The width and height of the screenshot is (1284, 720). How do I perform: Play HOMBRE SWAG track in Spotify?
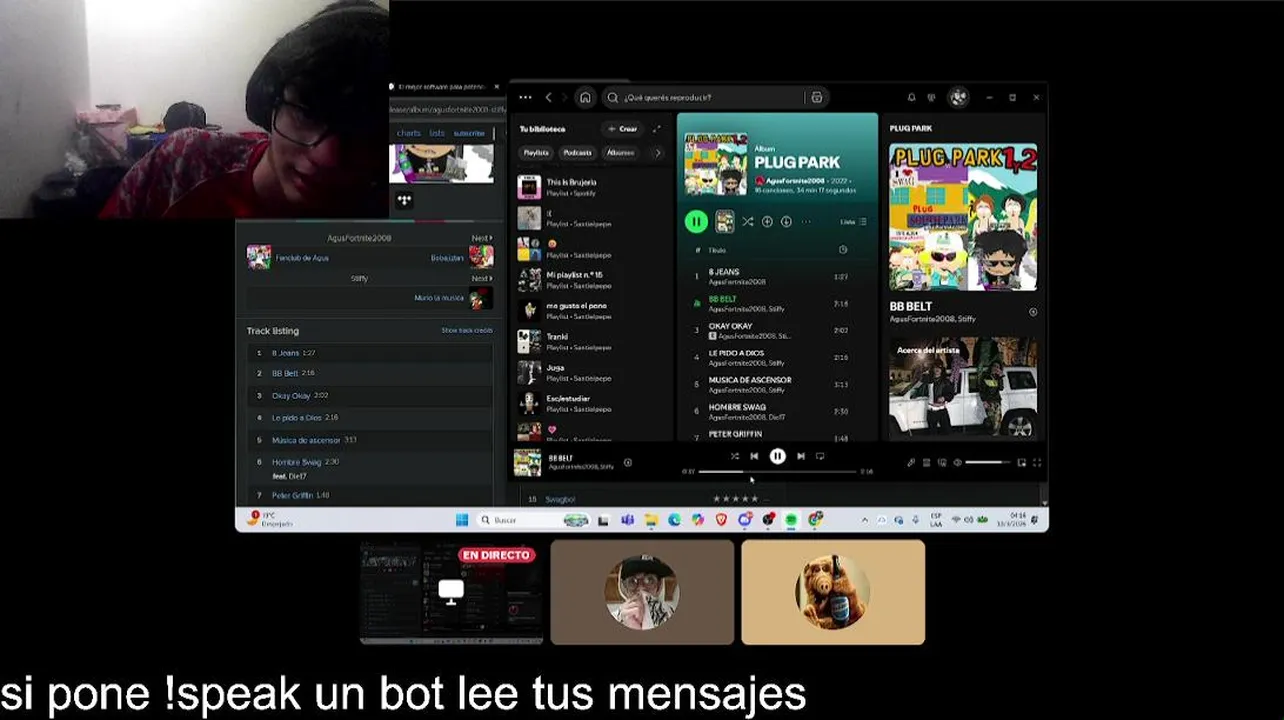pyautogui.click(x=777, y=411)
